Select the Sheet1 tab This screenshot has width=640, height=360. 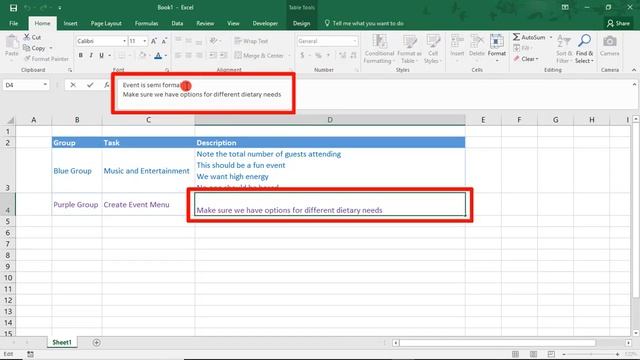[62, 342]
